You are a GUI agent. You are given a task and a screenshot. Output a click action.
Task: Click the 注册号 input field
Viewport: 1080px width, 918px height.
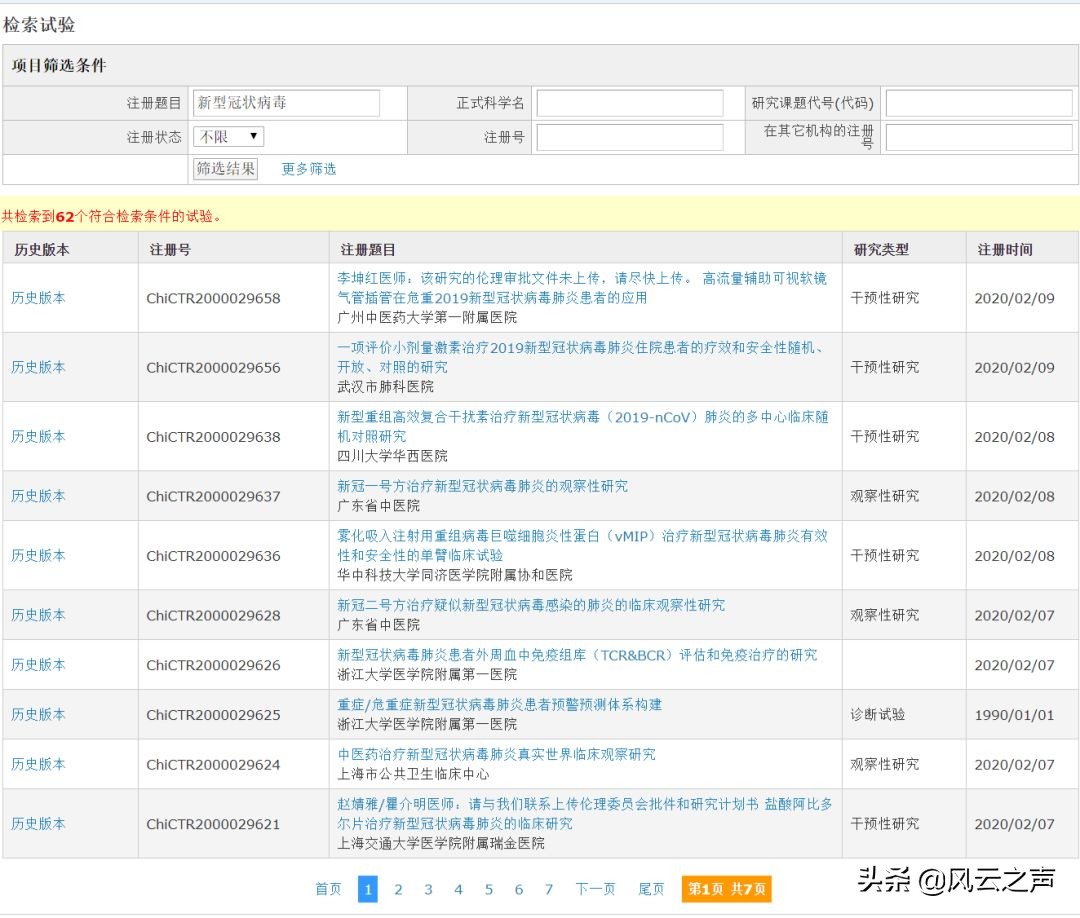point(630,136)
